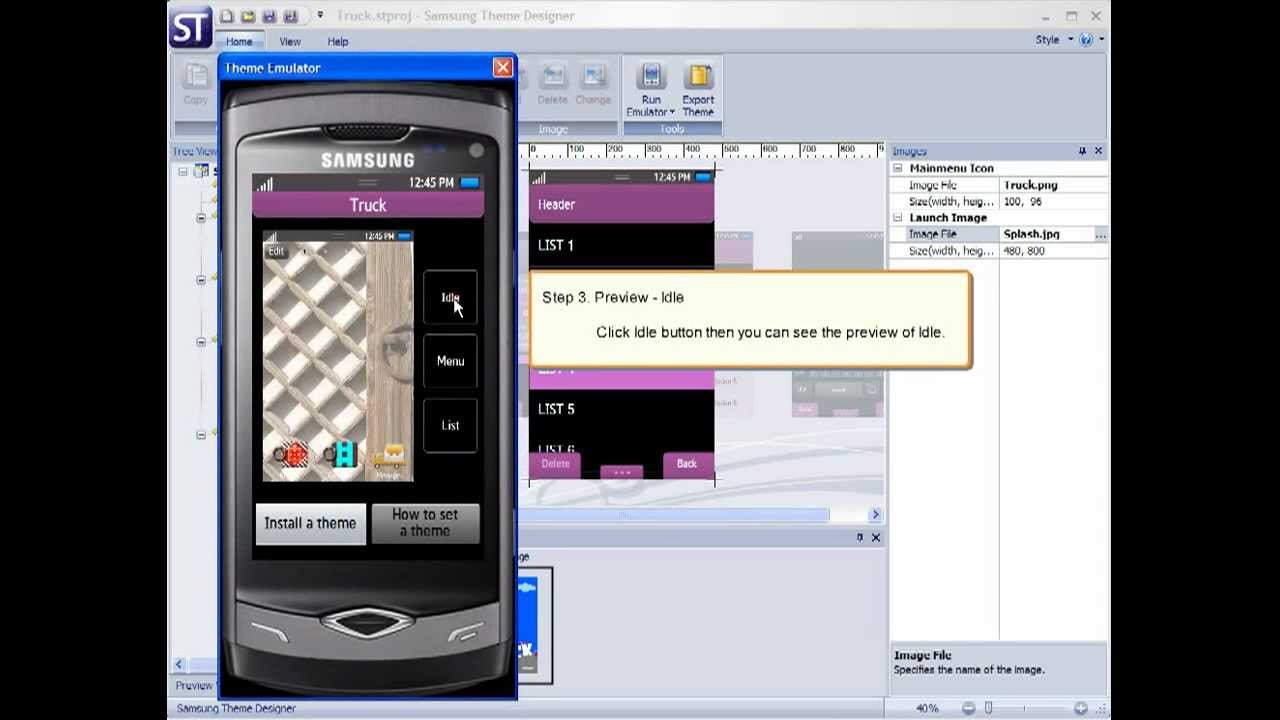Click the center softkey dots in canvas preview
Screen dimensions: 1280x720
tap(621, 472)
